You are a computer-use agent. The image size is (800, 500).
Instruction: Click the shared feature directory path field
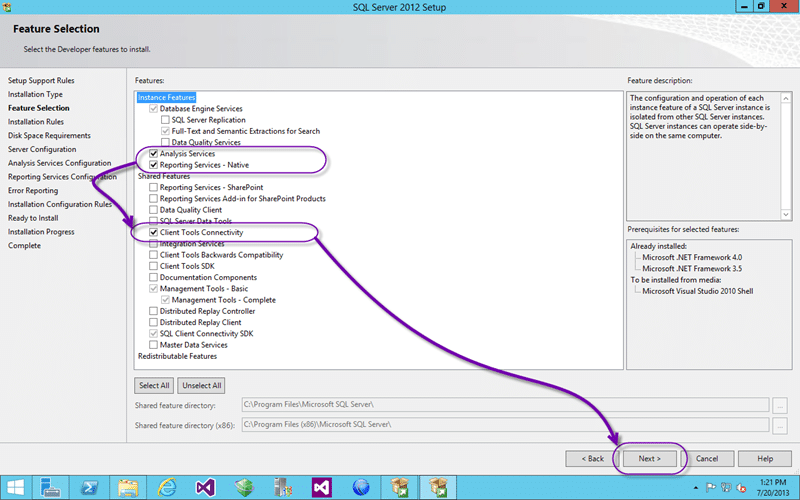coord(505,405)
